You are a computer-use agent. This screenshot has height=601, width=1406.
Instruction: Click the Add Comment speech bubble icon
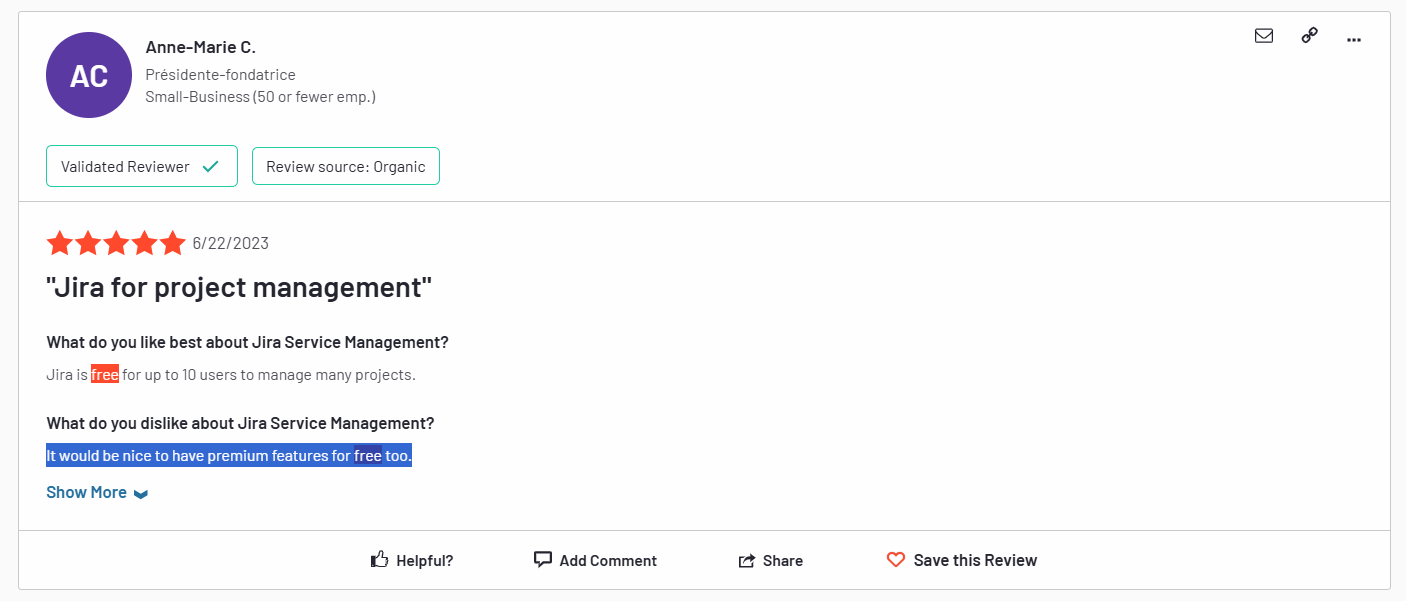tap(543, 560)
